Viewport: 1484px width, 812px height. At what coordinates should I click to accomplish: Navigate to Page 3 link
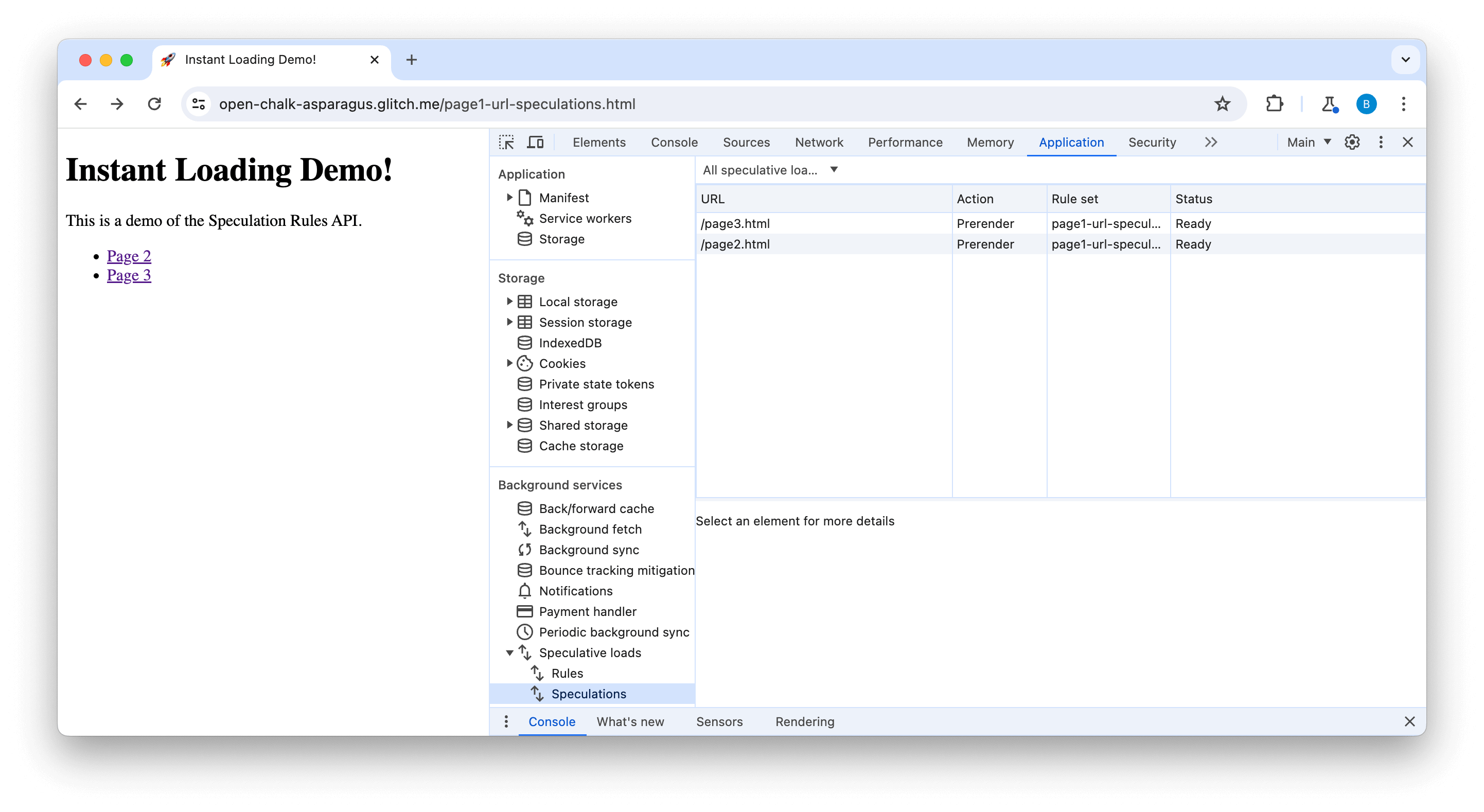129,275
